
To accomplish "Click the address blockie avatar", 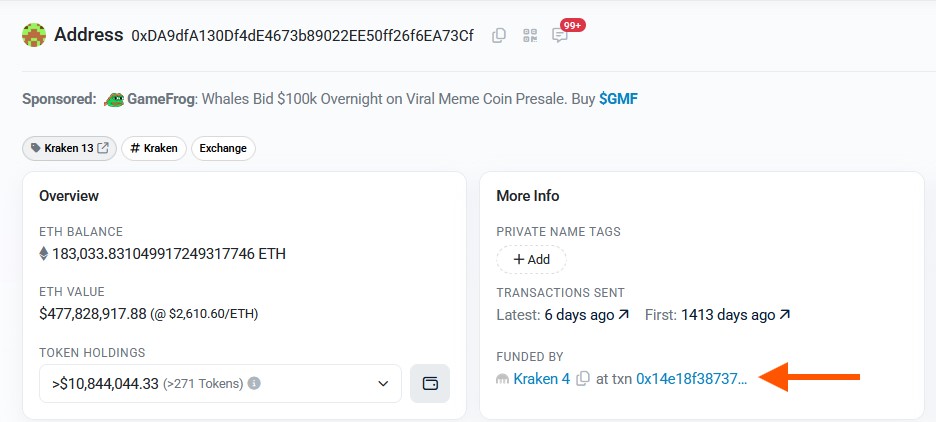I will pos(35,36).
